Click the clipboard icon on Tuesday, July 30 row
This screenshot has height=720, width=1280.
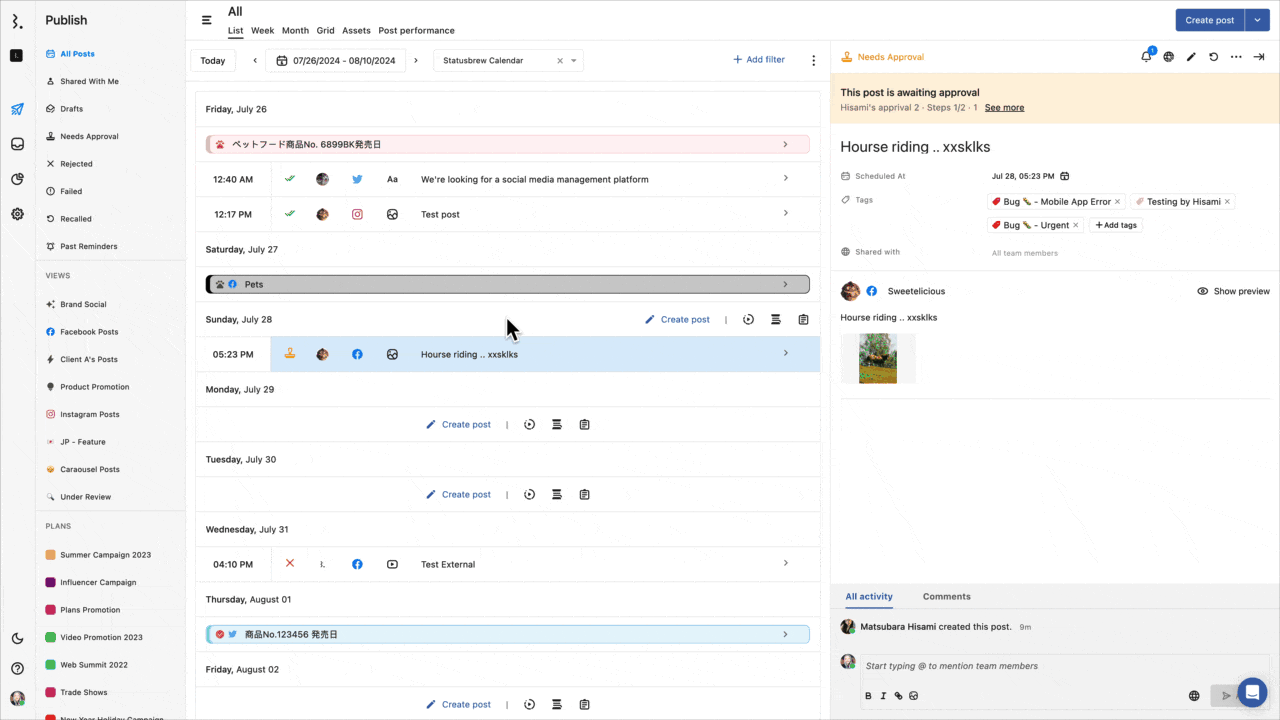click(x=584, y=495)
